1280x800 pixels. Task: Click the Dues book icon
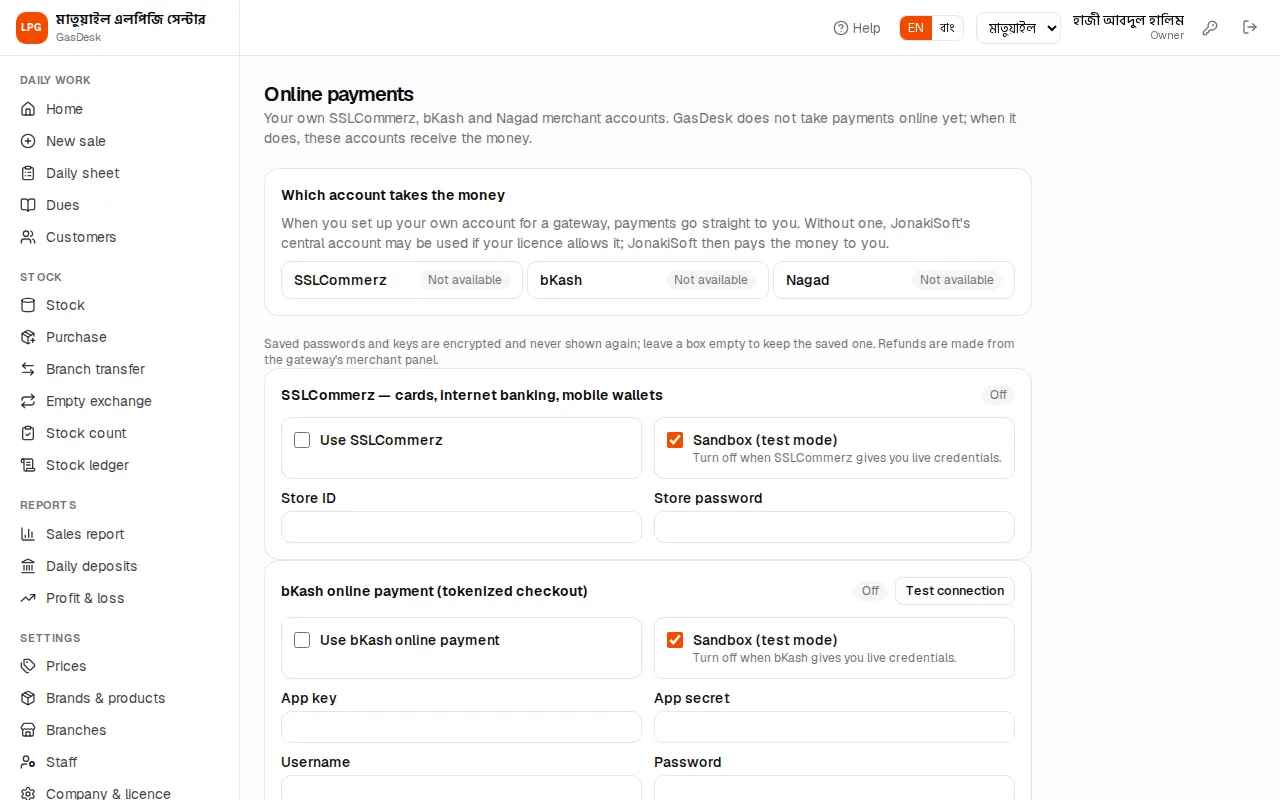pyautogui.click(x=28, y=205)
